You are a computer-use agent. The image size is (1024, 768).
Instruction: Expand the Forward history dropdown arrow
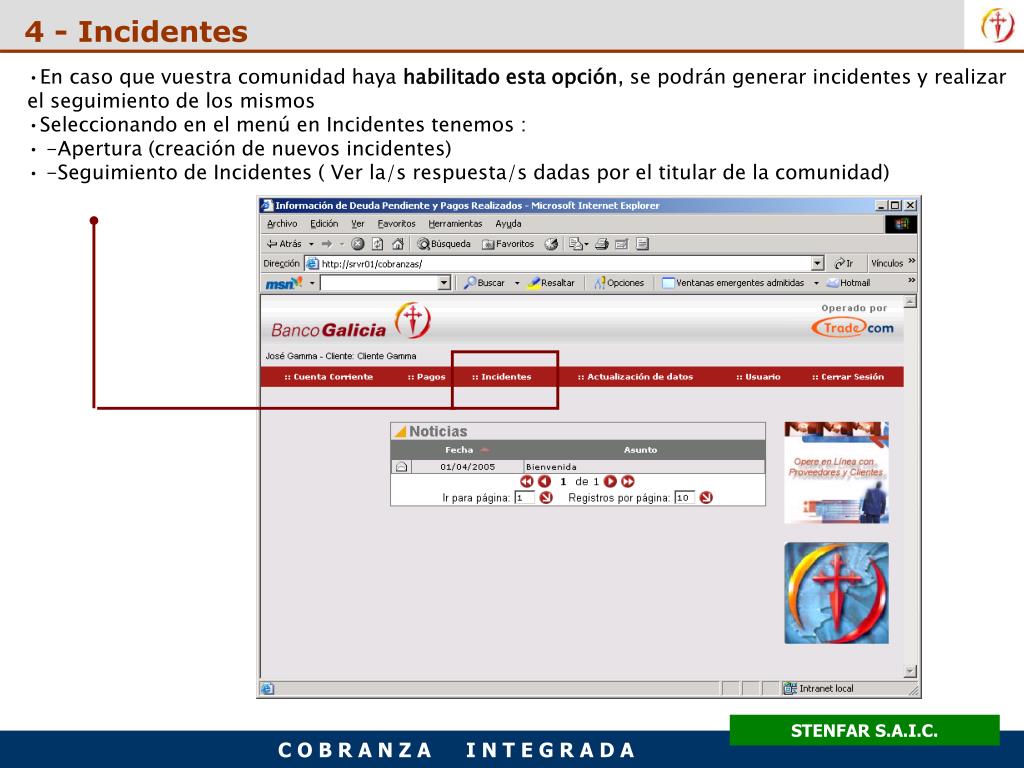click(x=341, y=244)
